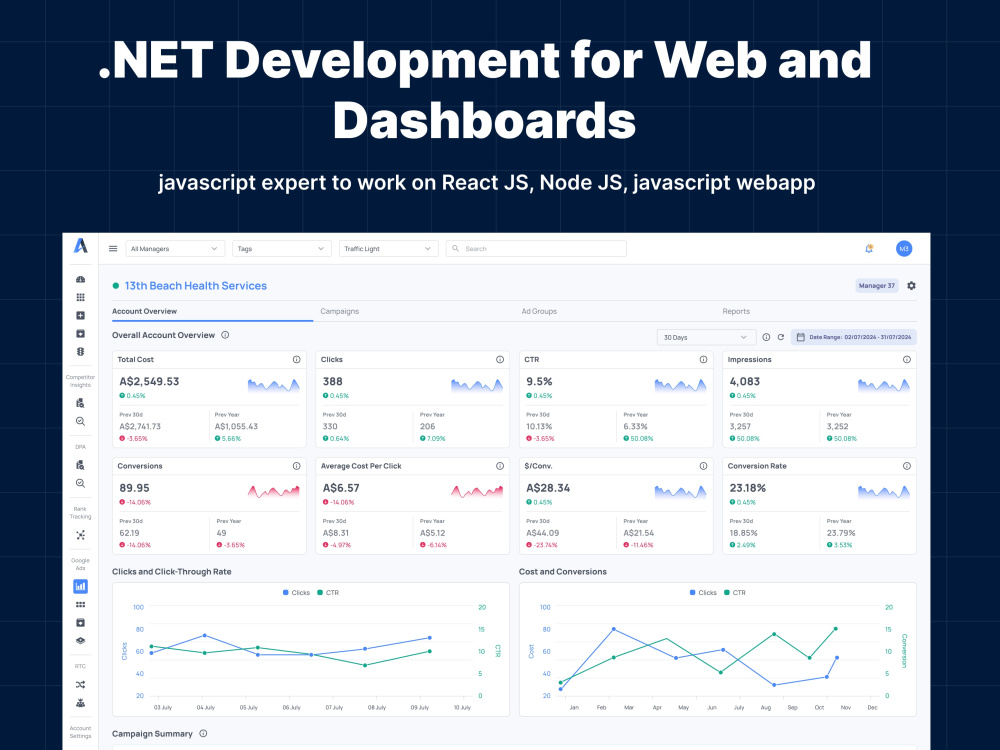Click Impressions value 4,083
The image size is (1000, 750).
(x=745, y=381)
